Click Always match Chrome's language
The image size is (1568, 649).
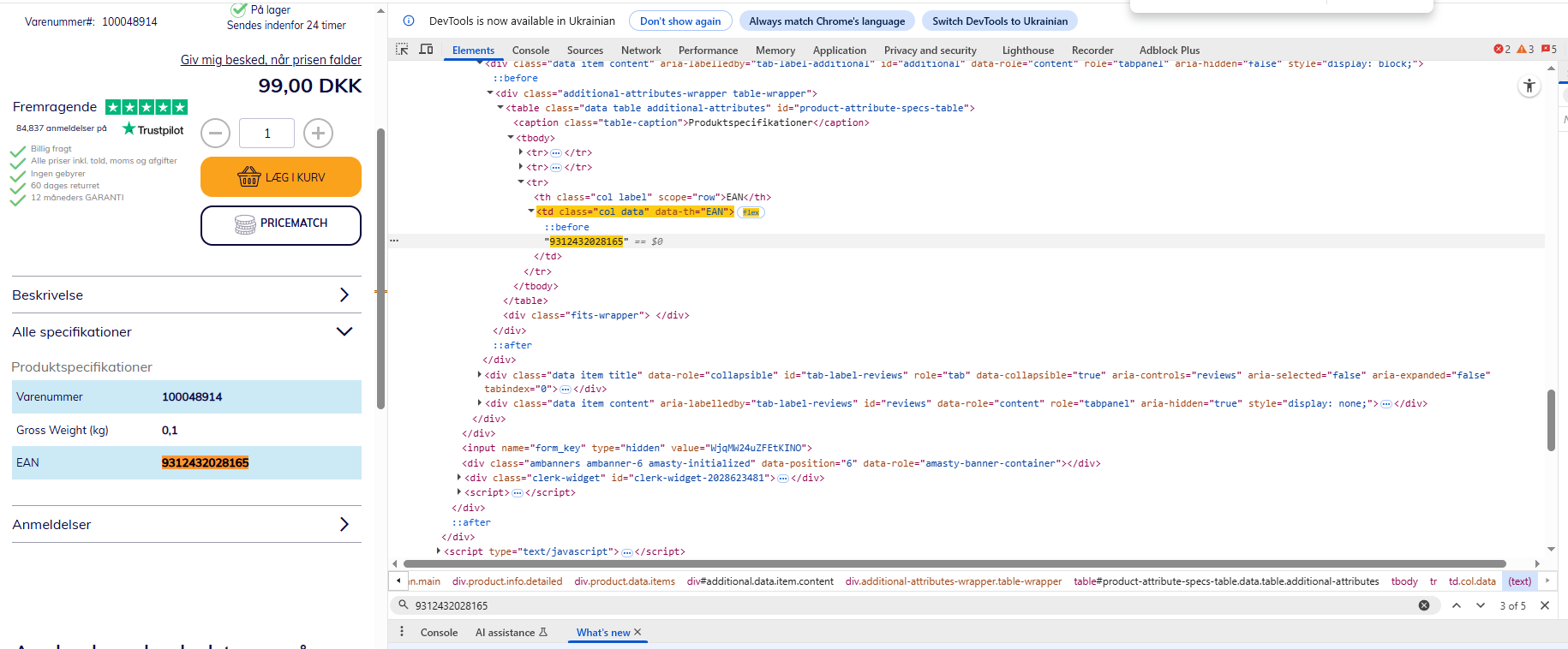click(827, 21)
